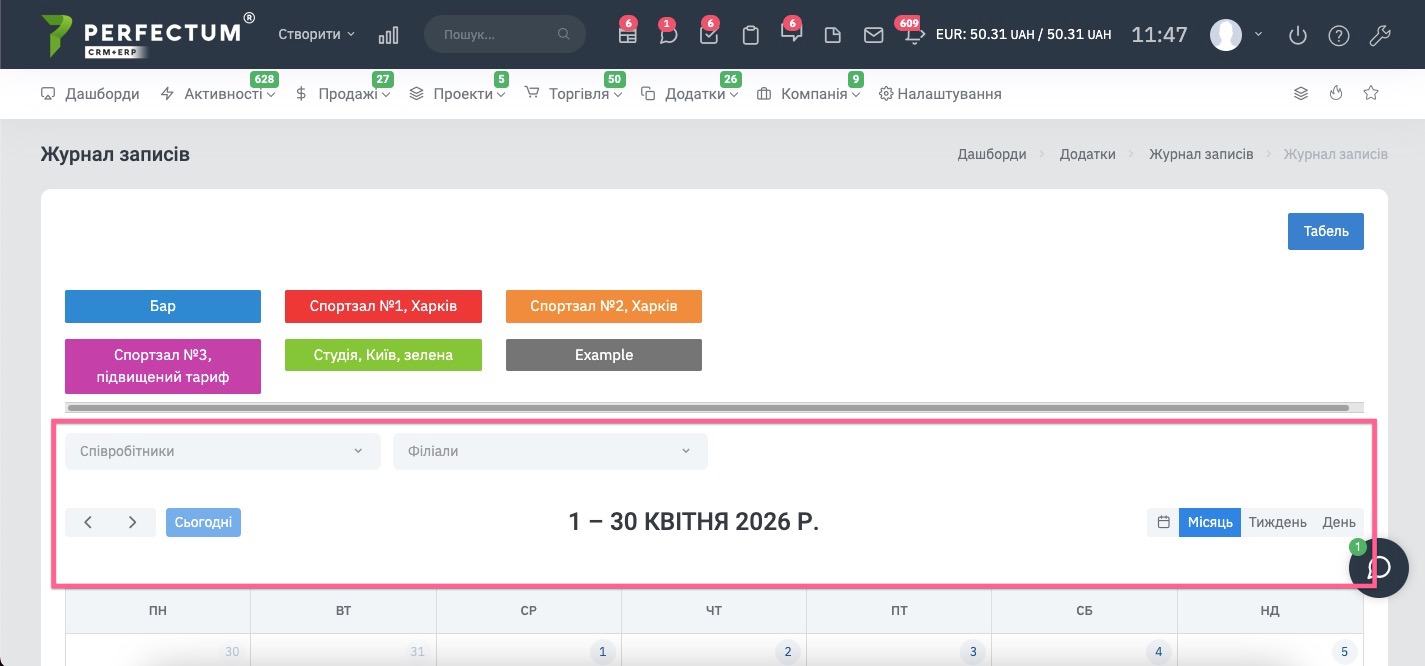Click the flame icon in menu bar
Viewport: 1425px width, 666px height.
coord(1336,93)
